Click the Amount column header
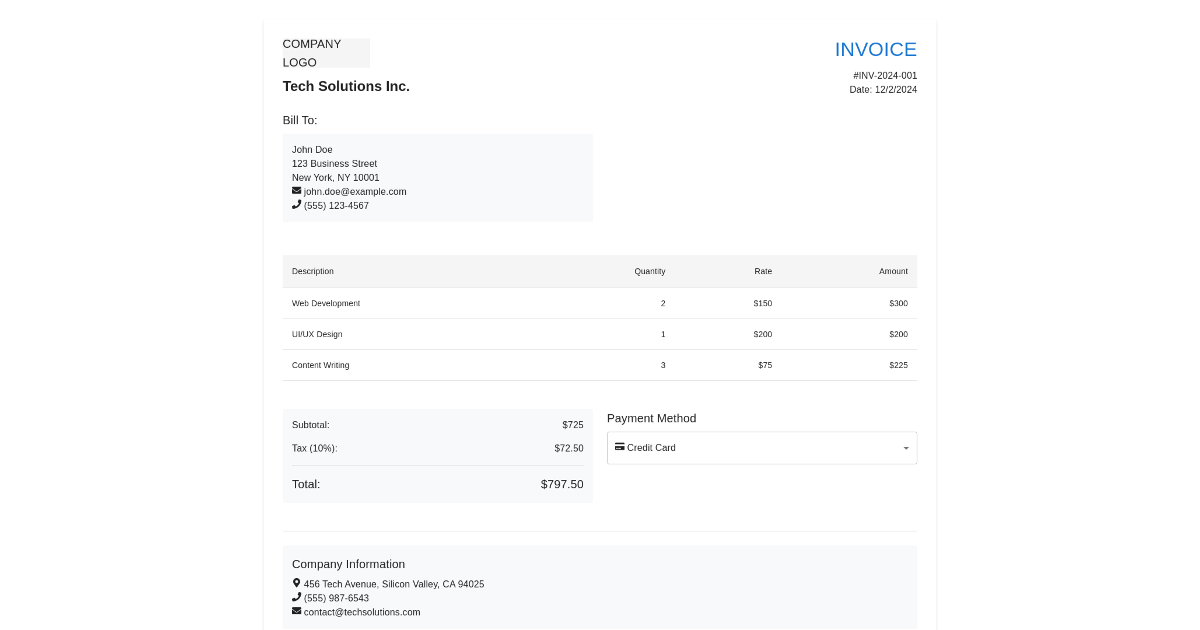1200x630 pixels. [x=893, y=271]
